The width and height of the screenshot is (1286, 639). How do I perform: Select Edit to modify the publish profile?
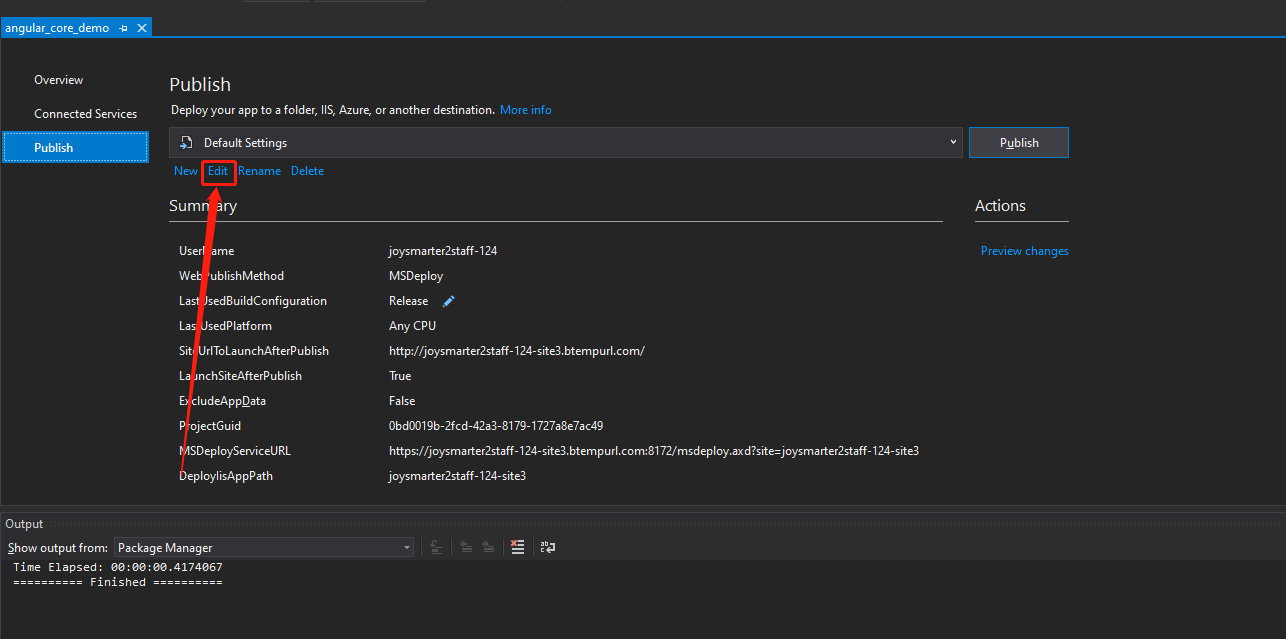click(218, 171)
